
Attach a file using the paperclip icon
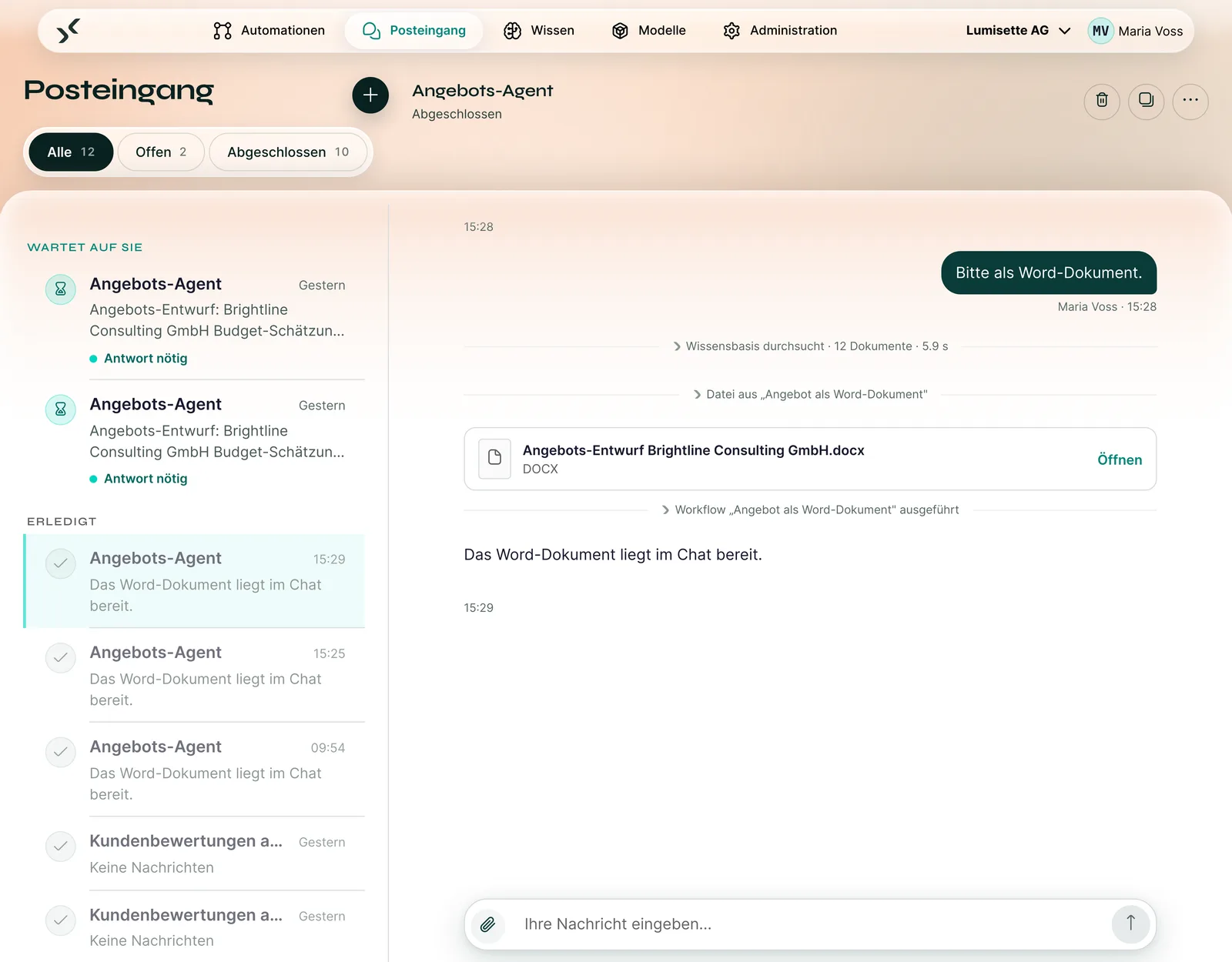[488, 924]
